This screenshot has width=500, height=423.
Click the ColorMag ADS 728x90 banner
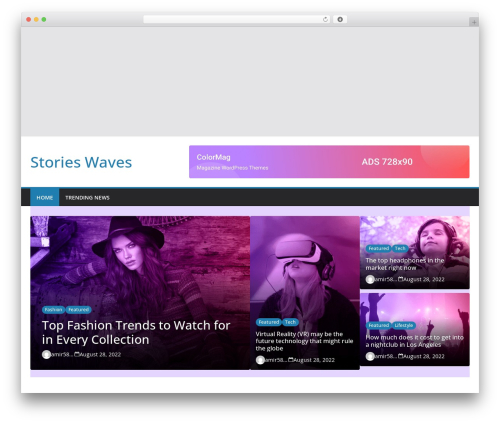coord(329,162)
